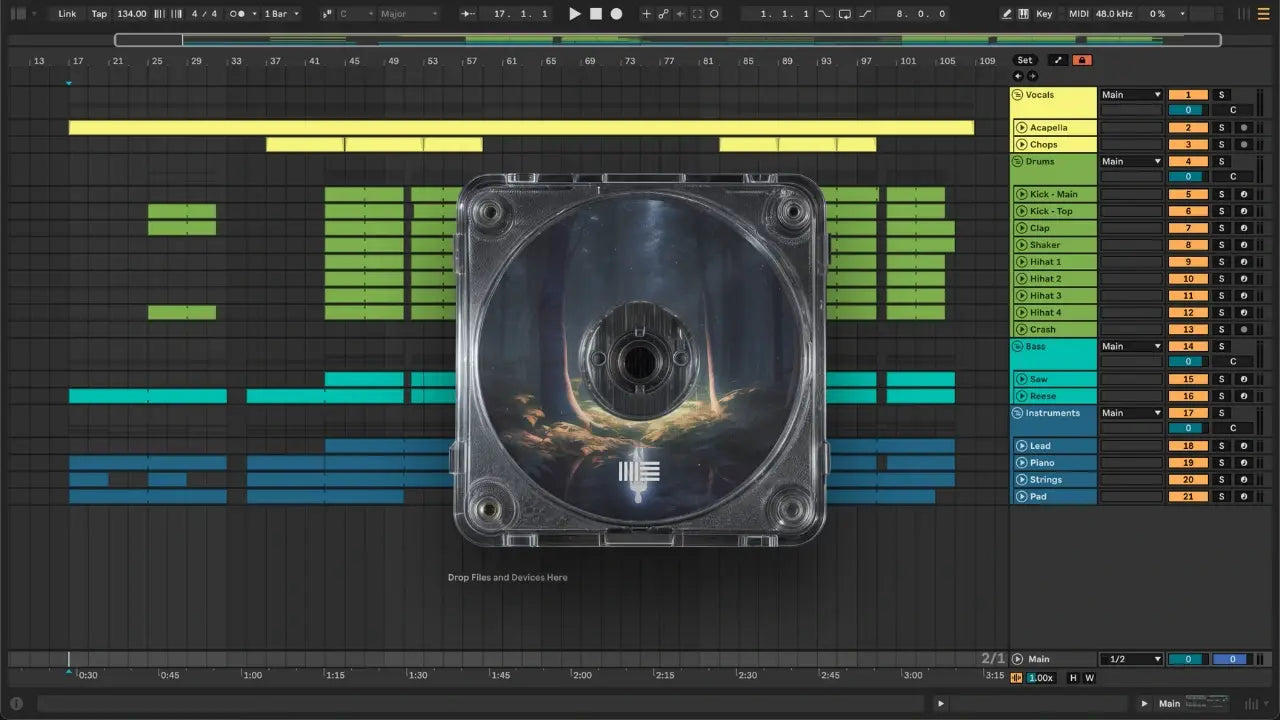Collapse the Drums group track

click(1018, 162)
